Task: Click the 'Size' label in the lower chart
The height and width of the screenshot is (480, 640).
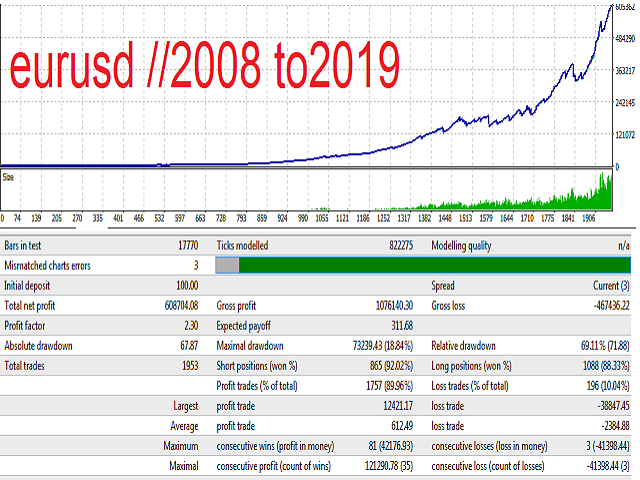Action: pos(8,176)
